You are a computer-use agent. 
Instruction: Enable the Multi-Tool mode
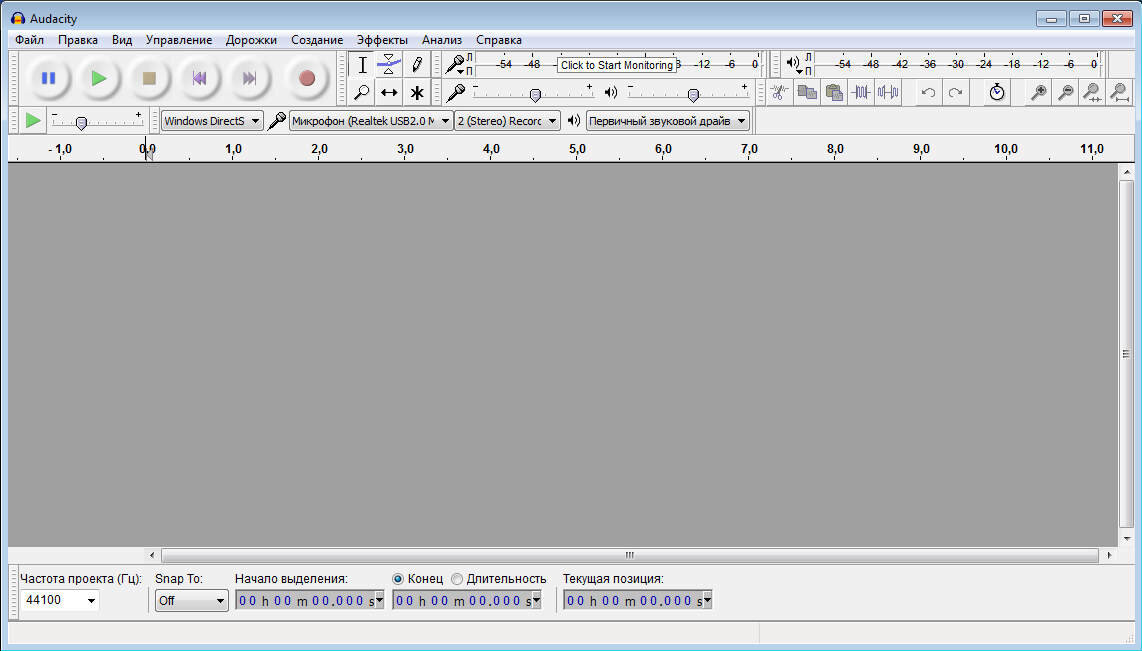[417, 92]
